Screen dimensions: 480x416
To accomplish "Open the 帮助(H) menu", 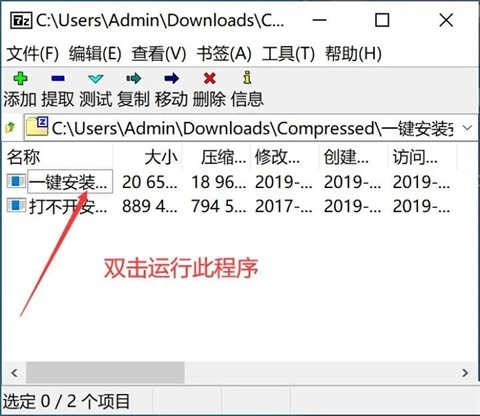I will (353, 54).
